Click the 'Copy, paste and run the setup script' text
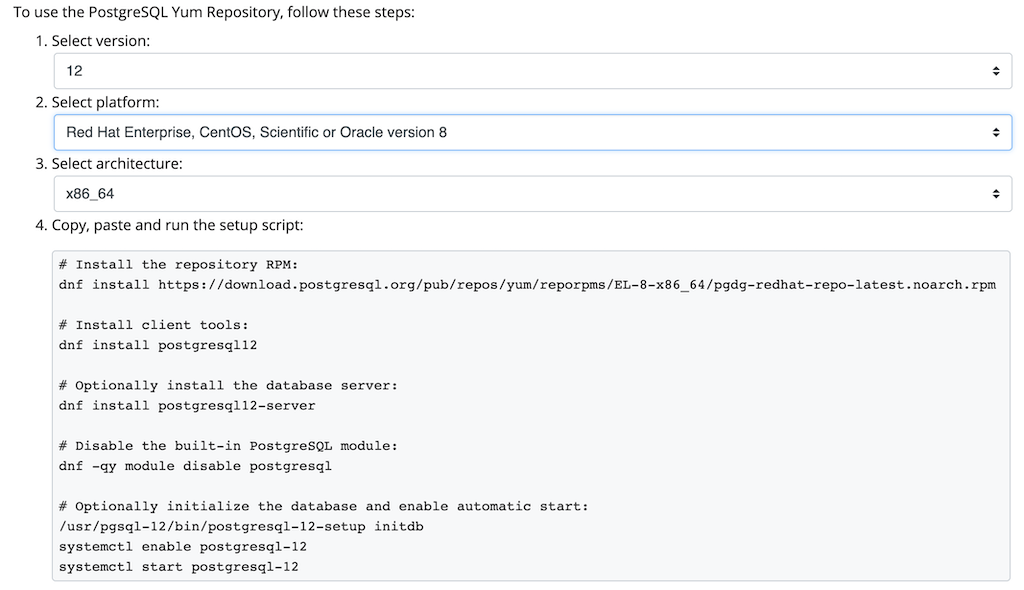The height and width of the screenshot is (590, 1024). 177,225
